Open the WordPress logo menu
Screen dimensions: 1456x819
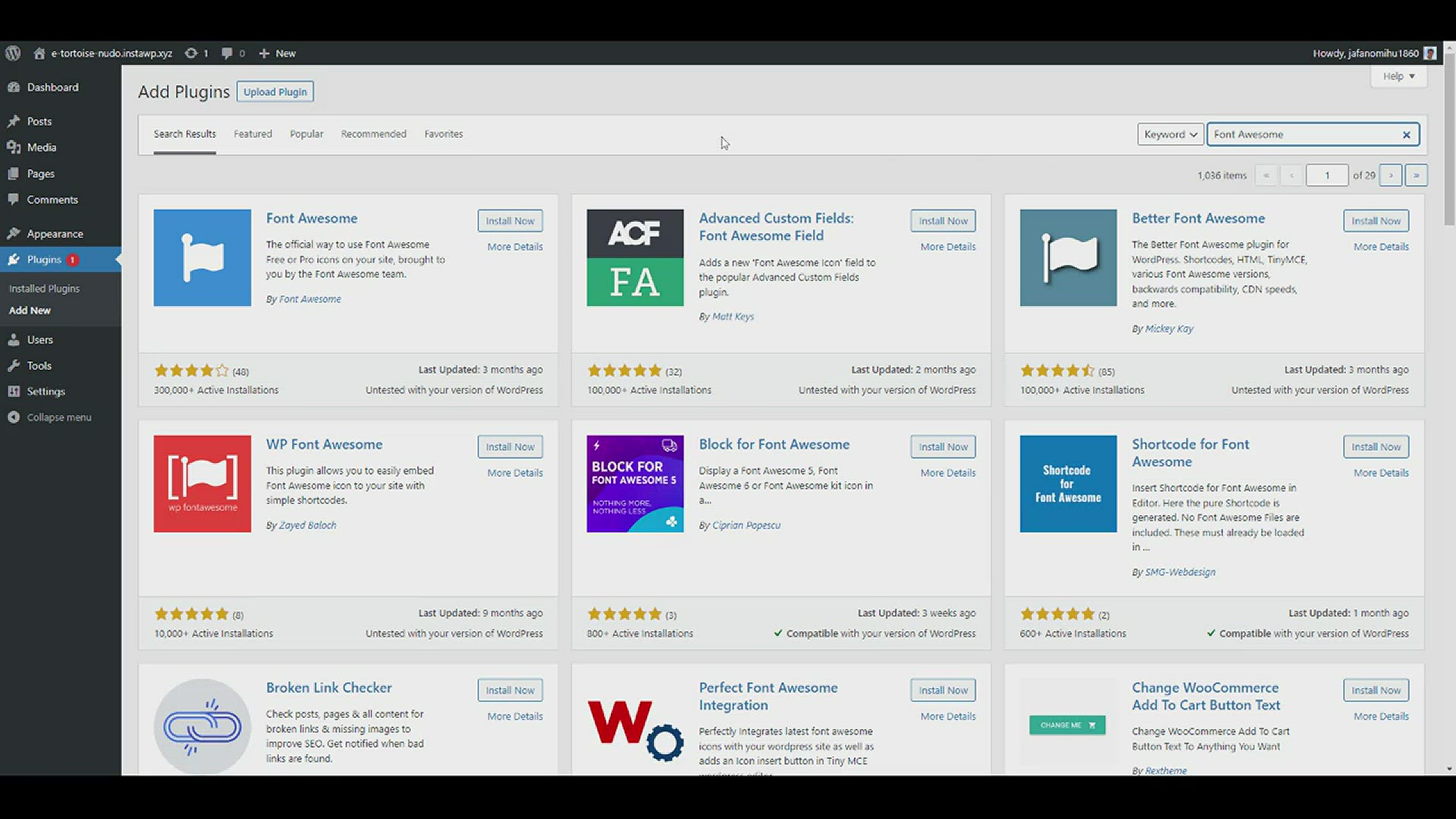click(x=13, y=53)
